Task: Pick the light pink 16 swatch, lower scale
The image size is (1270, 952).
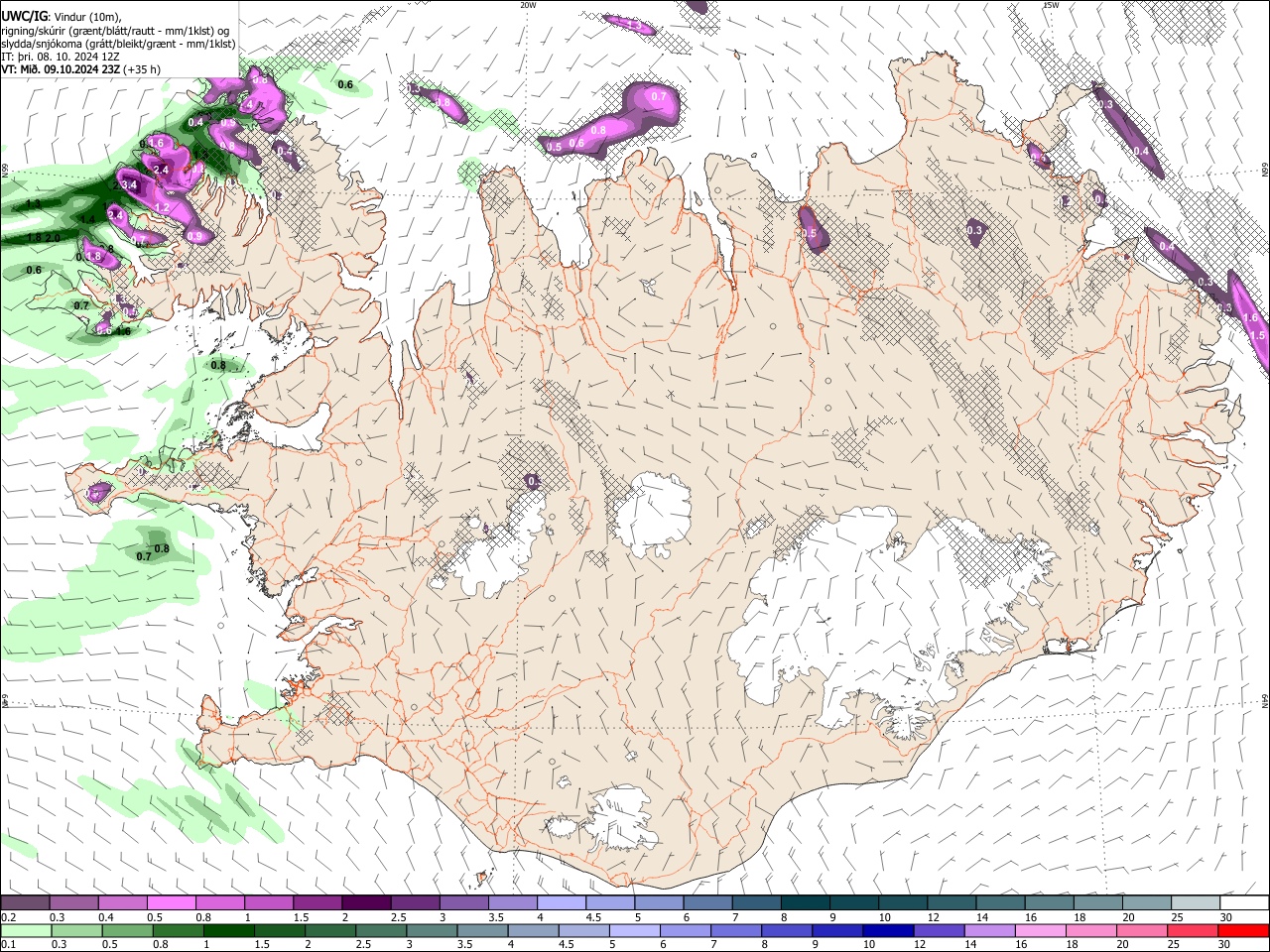Action: (x=1040, y=930)
